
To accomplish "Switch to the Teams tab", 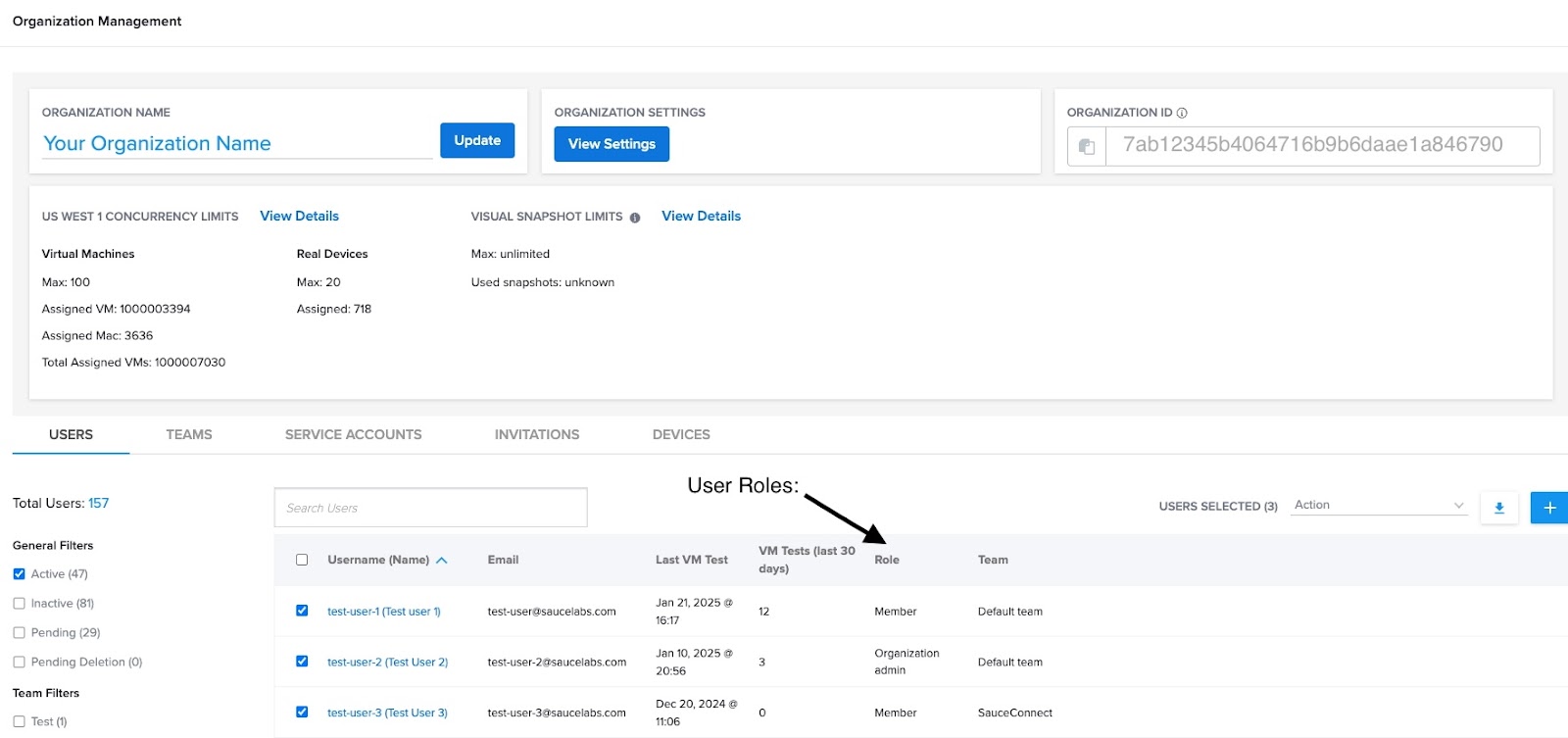I will coord(189,435).
